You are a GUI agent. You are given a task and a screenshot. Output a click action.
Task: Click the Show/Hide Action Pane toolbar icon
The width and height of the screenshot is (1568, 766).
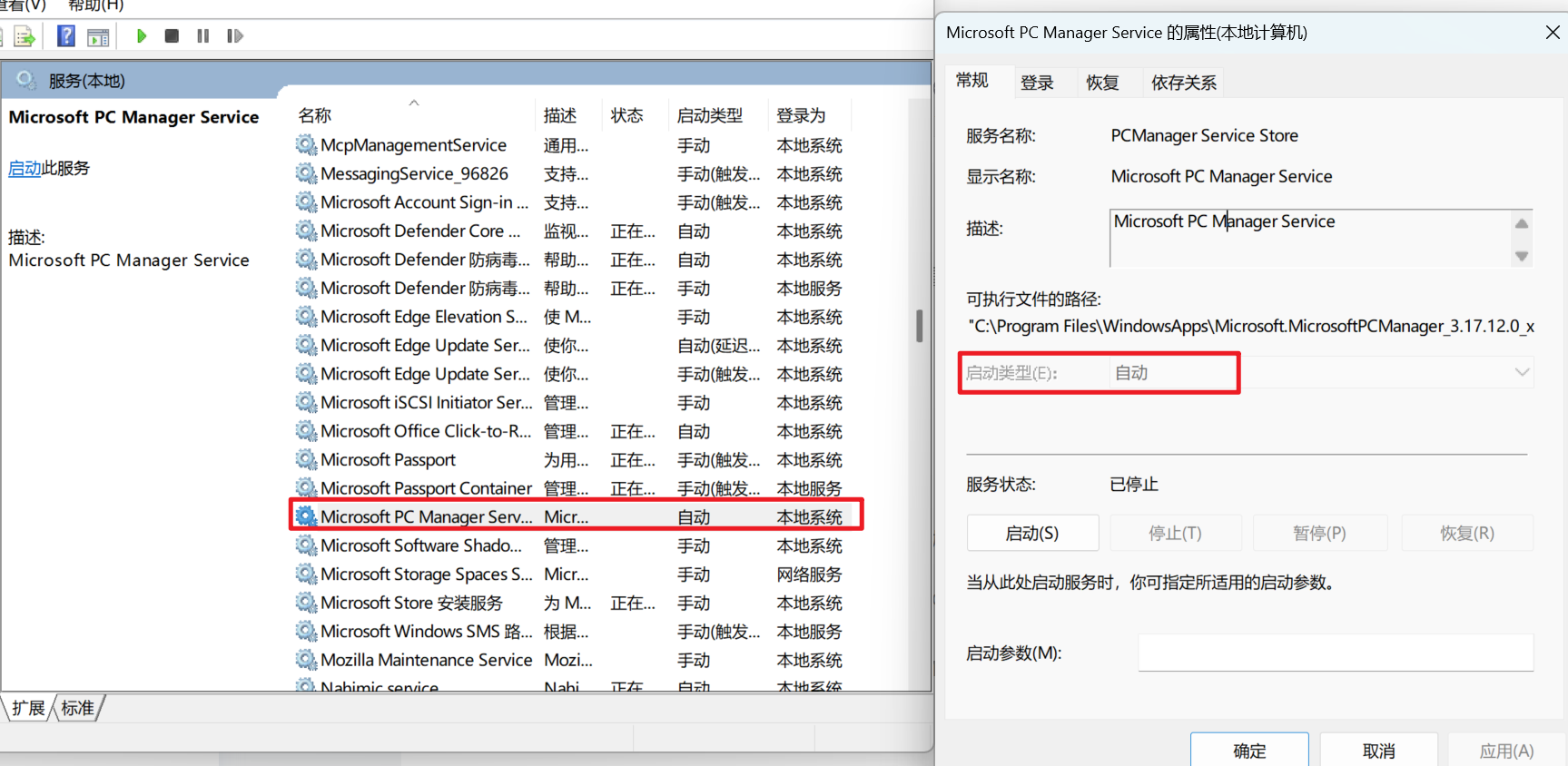98,37
